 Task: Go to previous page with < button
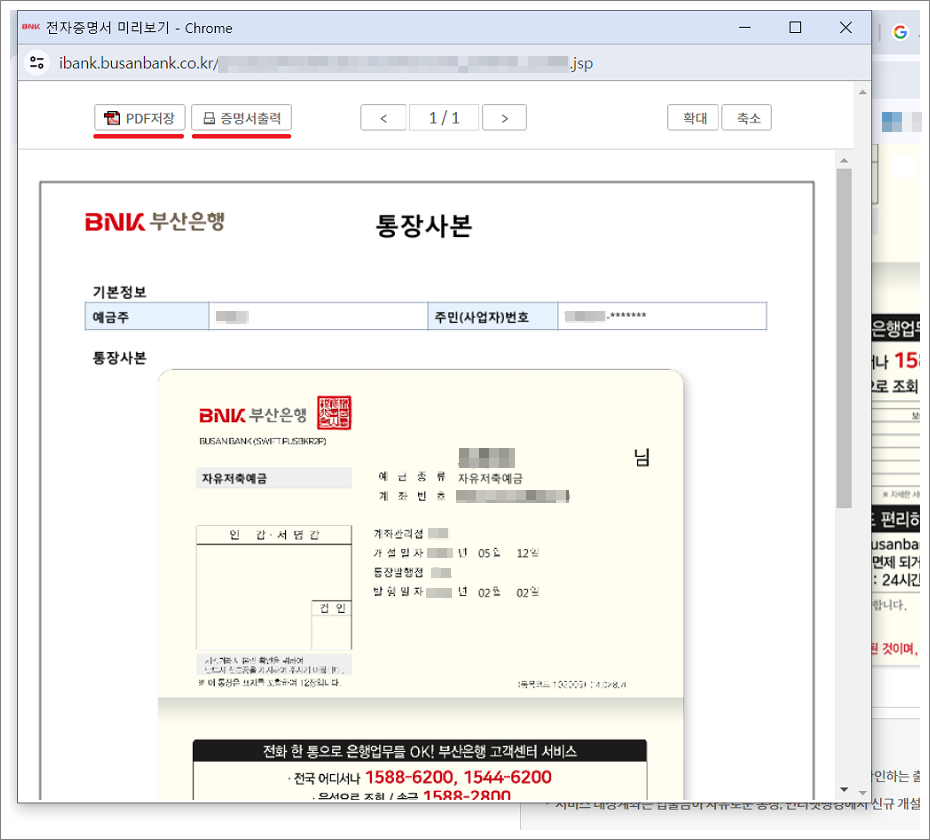(x=383, y=117)
